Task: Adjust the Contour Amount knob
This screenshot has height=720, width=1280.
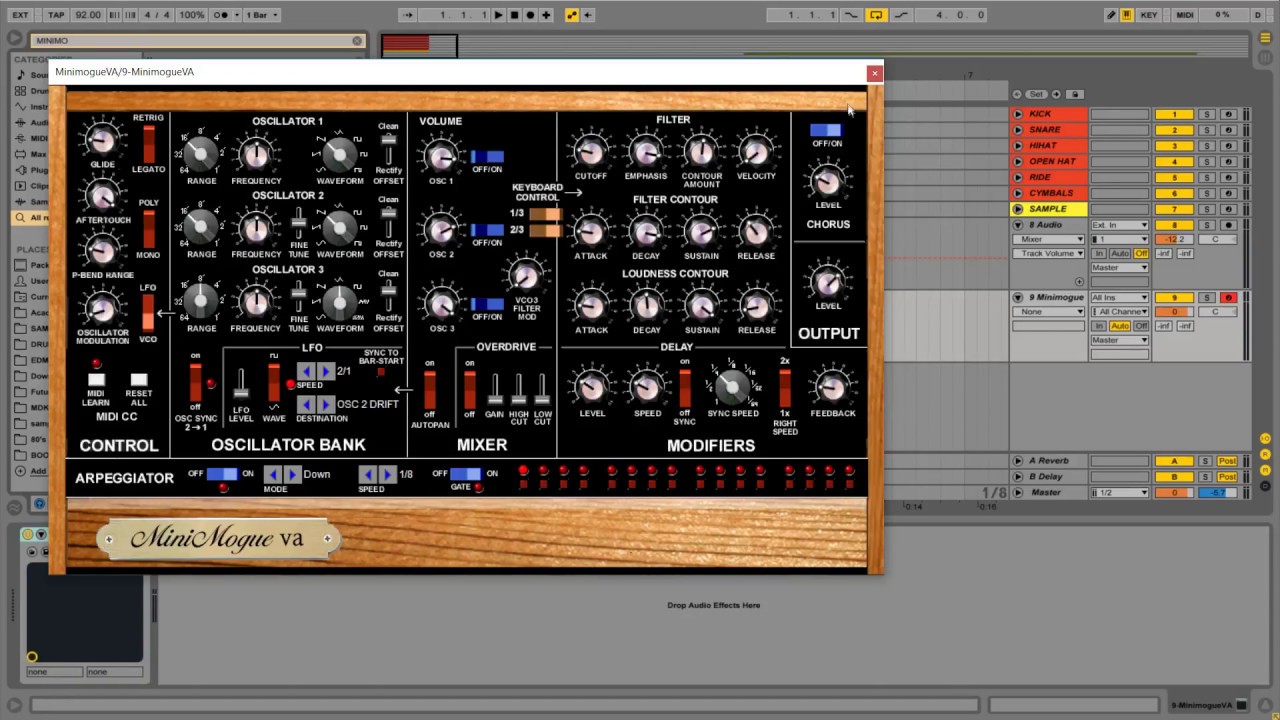Action: point(701,151)
